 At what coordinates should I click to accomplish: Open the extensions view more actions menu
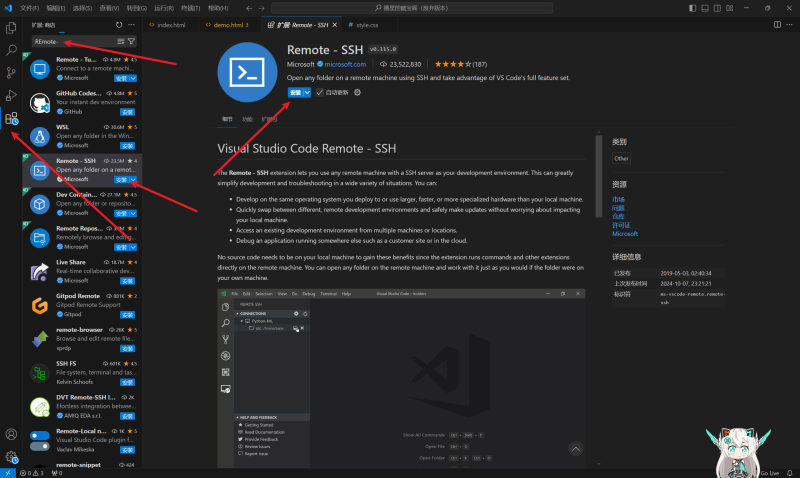point(133,24)
